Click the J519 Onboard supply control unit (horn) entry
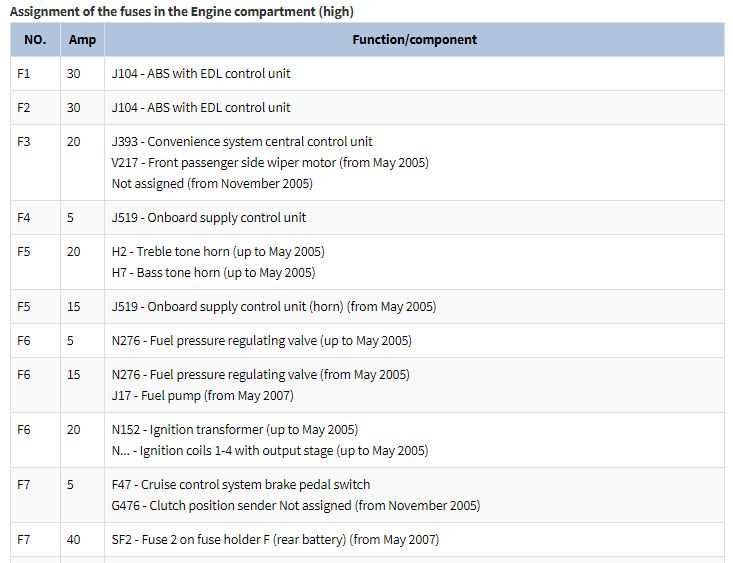The height and width of the screenshot is (563, 733). pos(274,307)
